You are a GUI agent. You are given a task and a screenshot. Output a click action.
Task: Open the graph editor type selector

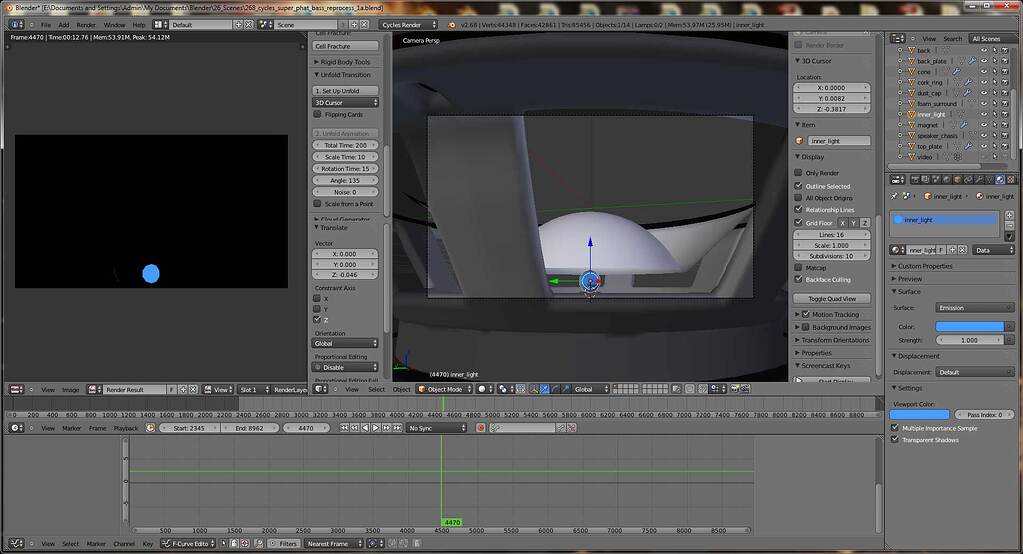point(16,543)
